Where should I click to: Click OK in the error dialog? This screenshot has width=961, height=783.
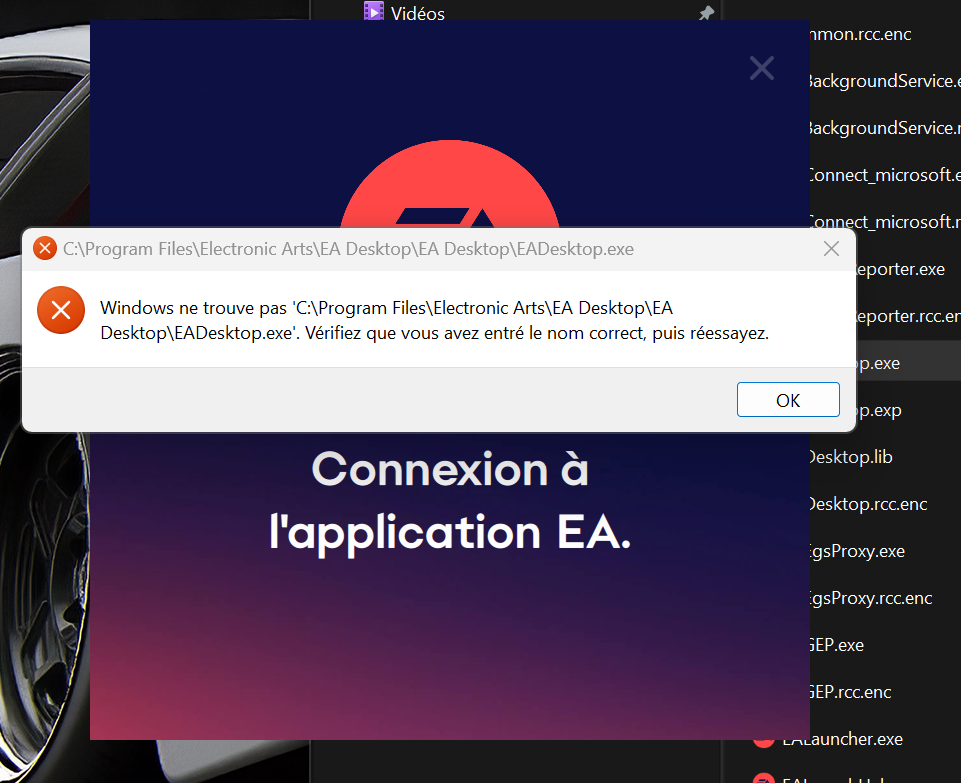coord(787,400)
